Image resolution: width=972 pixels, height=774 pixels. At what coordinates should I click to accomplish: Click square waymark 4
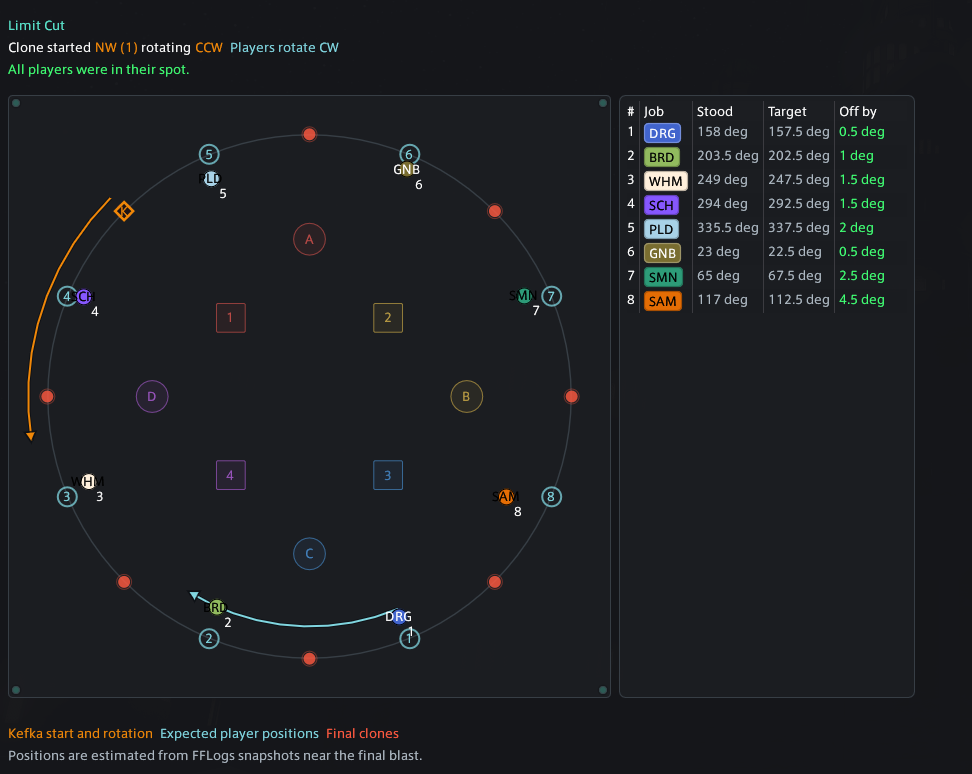click(x=231, y=475)
